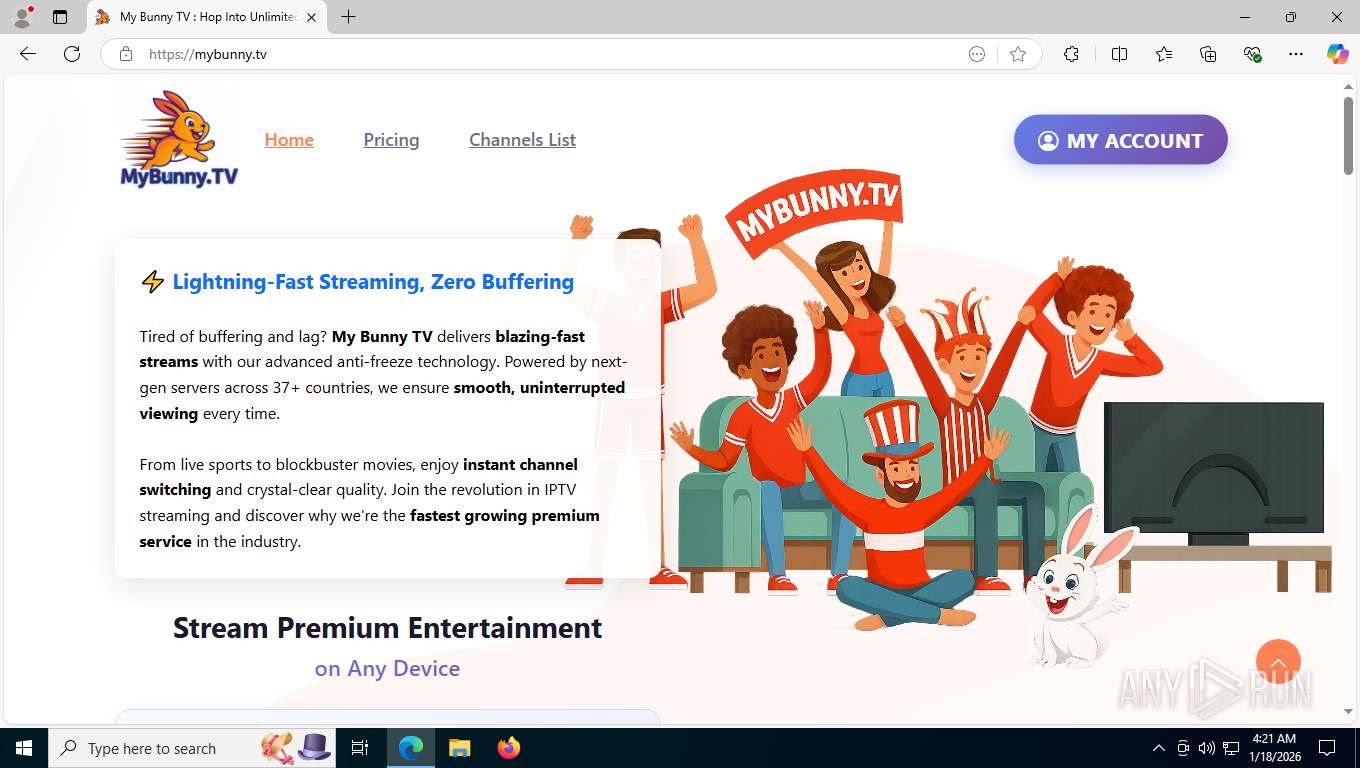Open a new browser tab

click(x=348, y=17)
